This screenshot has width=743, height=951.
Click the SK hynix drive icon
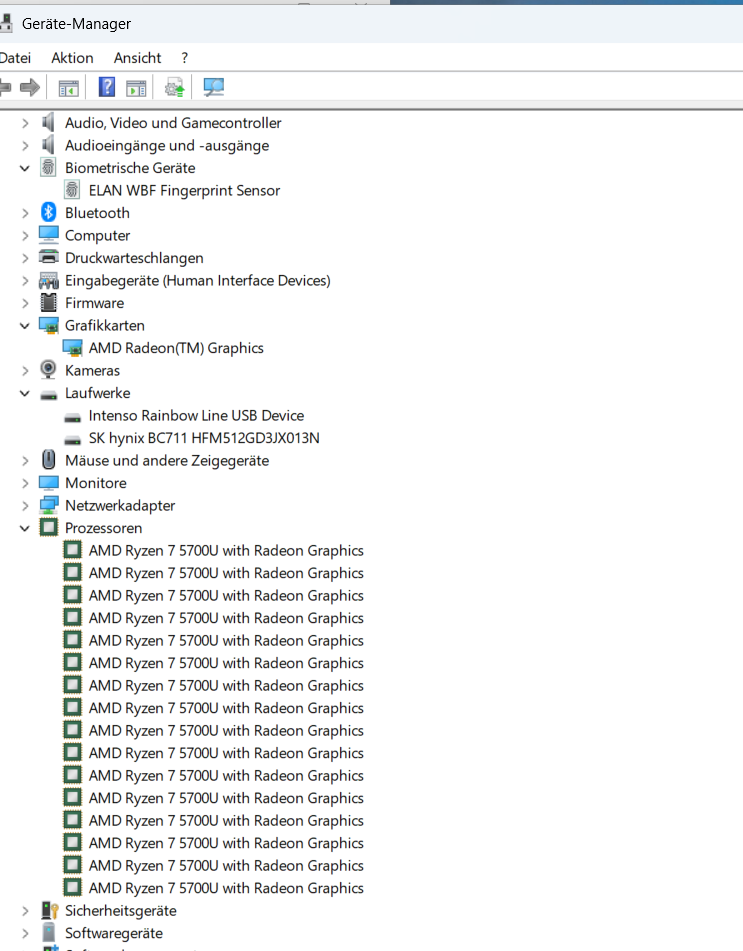(73, 440)
